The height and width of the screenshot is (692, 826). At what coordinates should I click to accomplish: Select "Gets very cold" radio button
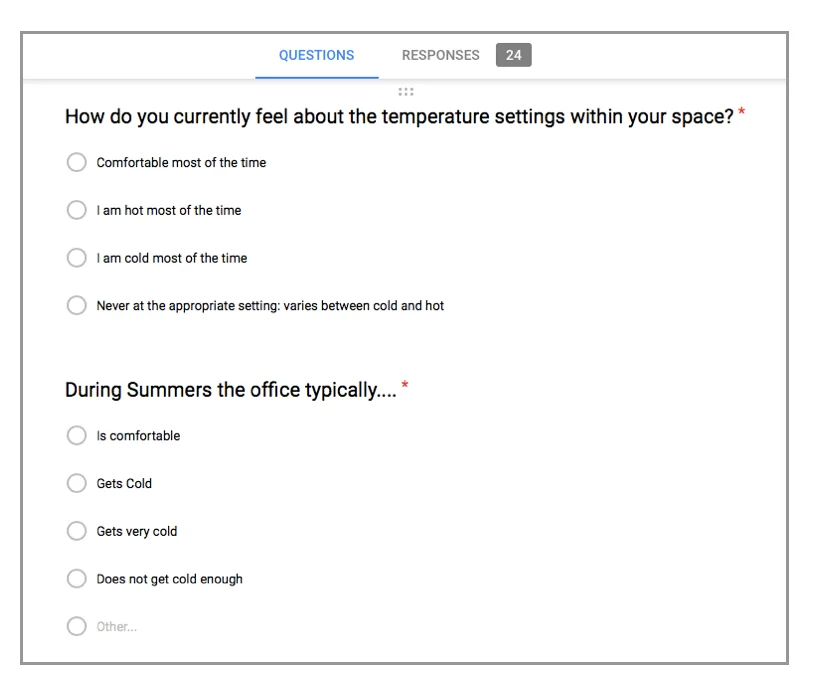pyautogui.click(x=77, y=532)
